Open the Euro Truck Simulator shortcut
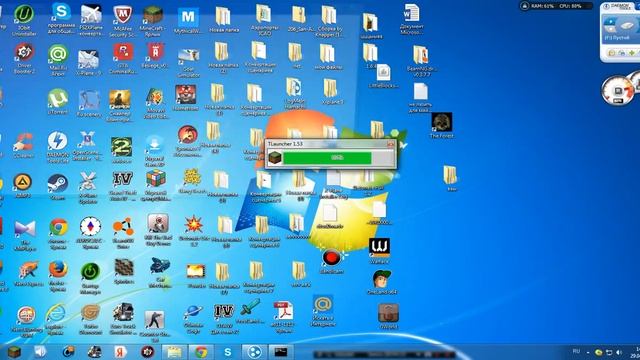Viewport: 640px width, 360px height. 123,313
